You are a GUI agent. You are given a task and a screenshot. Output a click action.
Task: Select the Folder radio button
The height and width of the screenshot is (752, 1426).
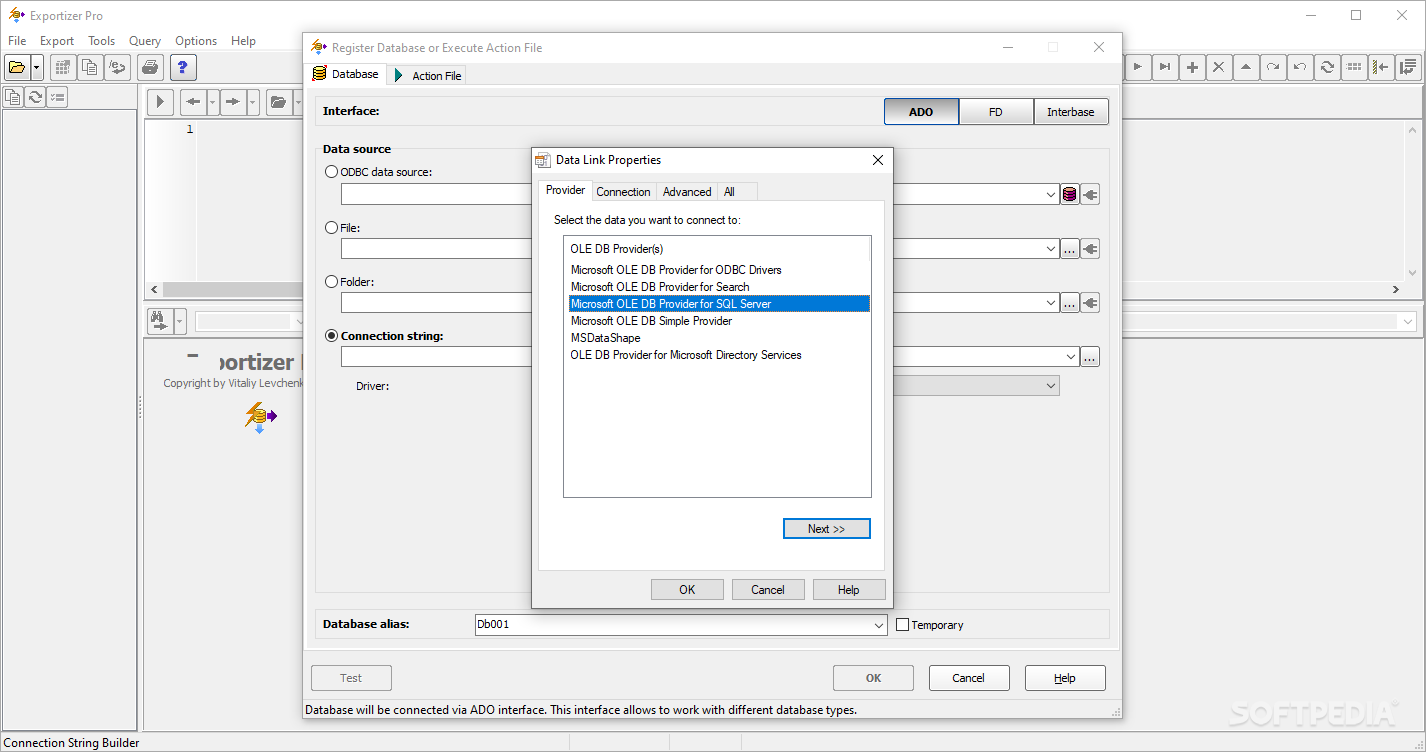[x=332, y=282]
